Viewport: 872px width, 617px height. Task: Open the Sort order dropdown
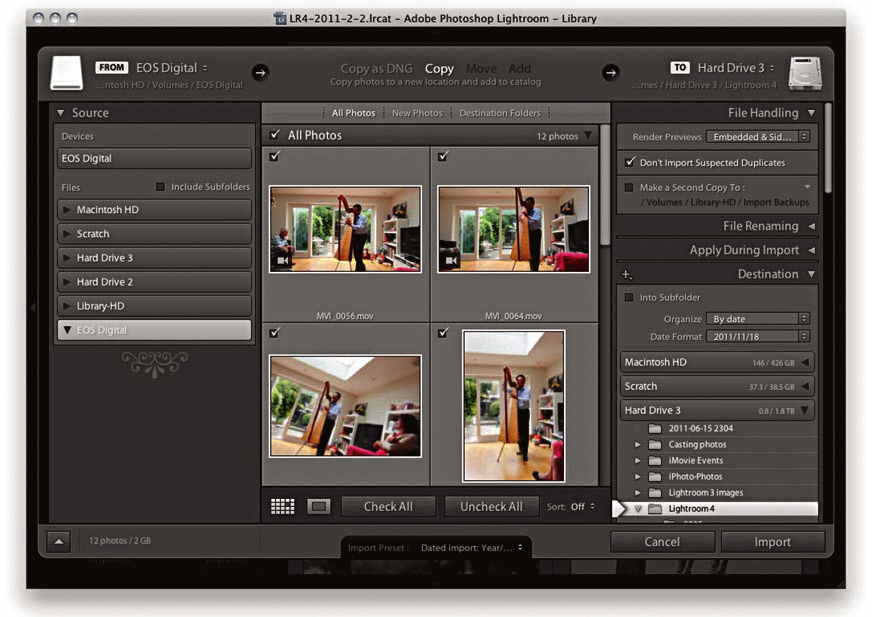(x=583, y=507)
